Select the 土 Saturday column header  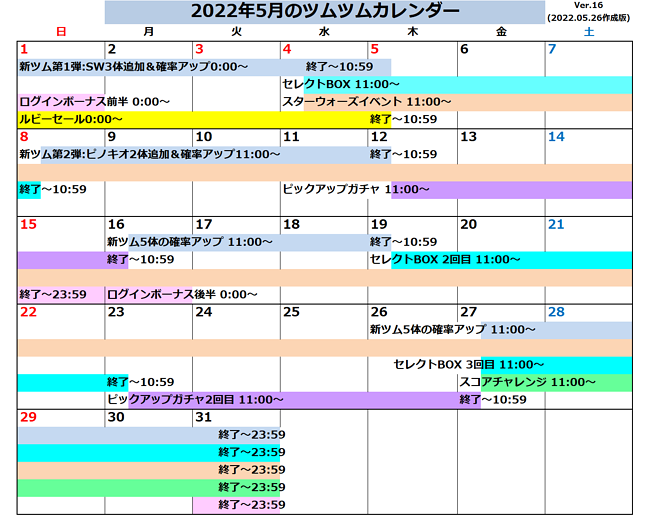pyautogui.click(x=588, y=32)
